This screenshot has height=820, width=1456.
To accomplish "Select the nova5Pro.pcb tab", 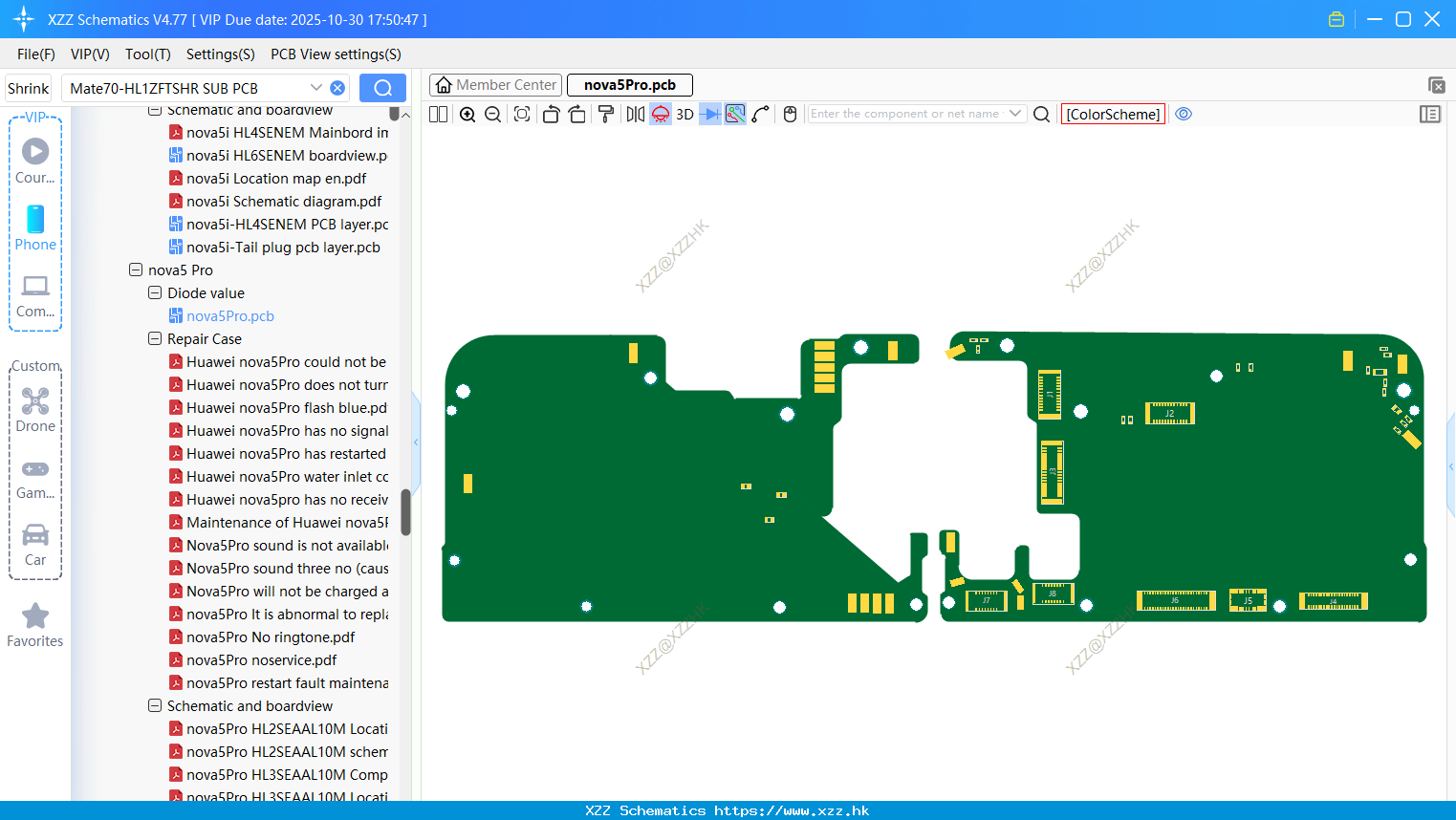I will pos(630,85).
